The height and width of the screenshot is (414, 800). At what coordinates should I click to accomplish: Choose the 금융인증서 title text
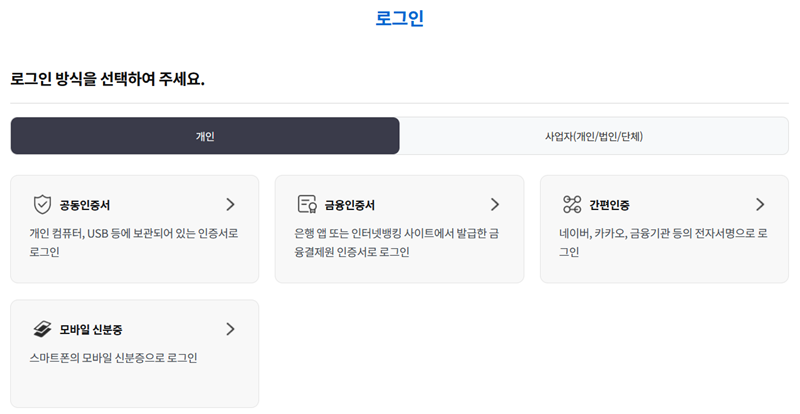349,205
